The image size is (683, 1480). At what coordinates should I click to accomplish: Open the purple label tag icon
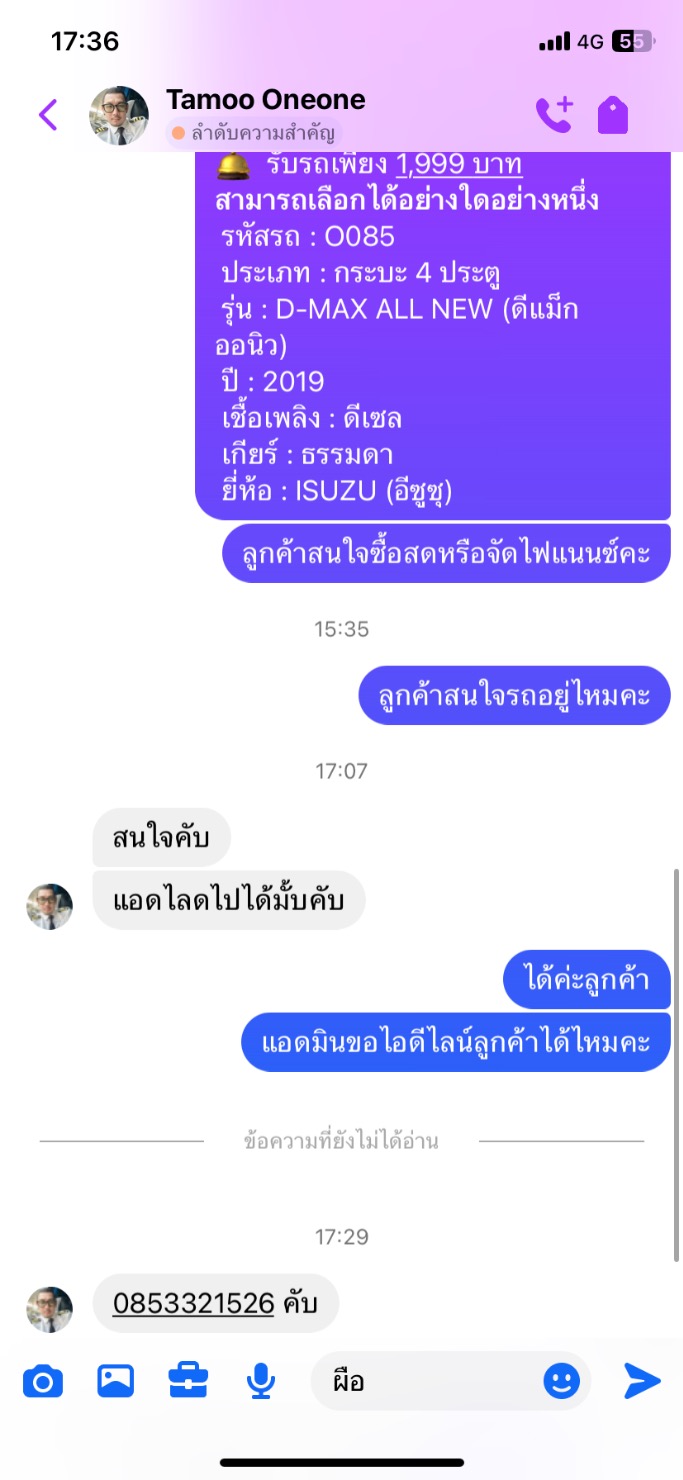coord(613,115)
